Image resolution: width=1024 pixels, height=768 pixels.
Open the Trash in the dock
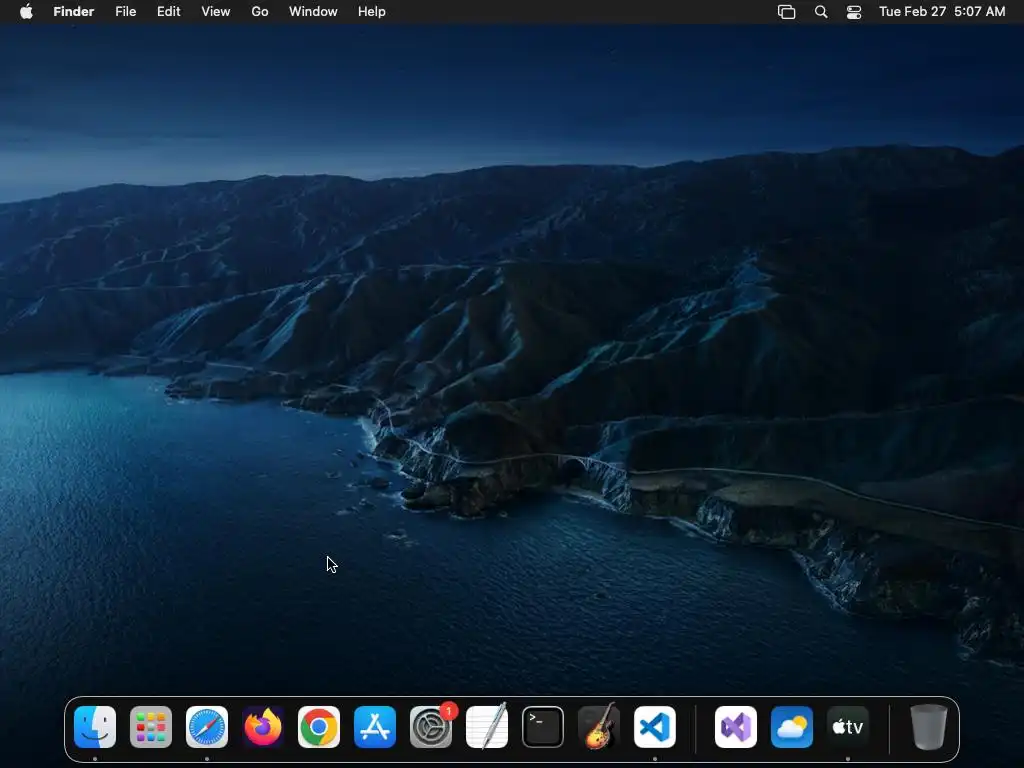tap(928, 727)
